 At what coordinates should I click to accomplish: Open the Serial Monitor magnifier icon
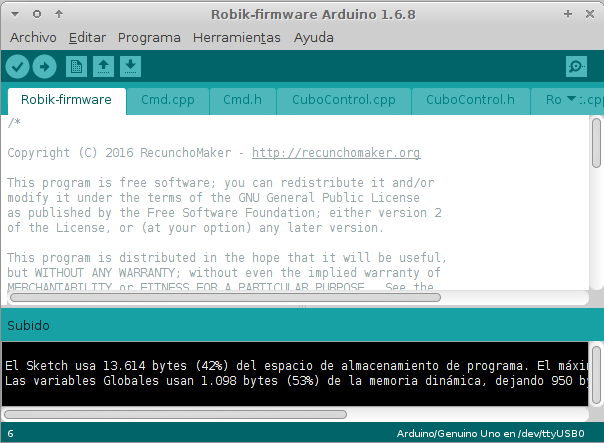coord(576,67)
